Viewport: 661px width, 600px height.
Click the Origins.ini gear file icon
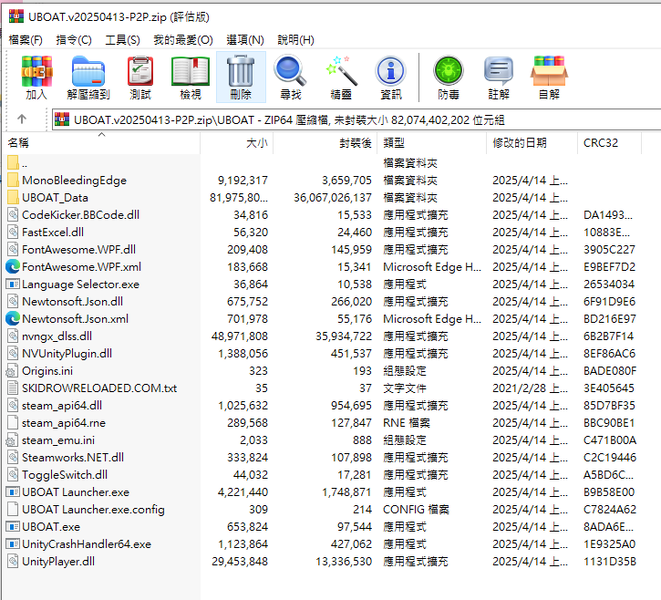[x=12, y=371]
